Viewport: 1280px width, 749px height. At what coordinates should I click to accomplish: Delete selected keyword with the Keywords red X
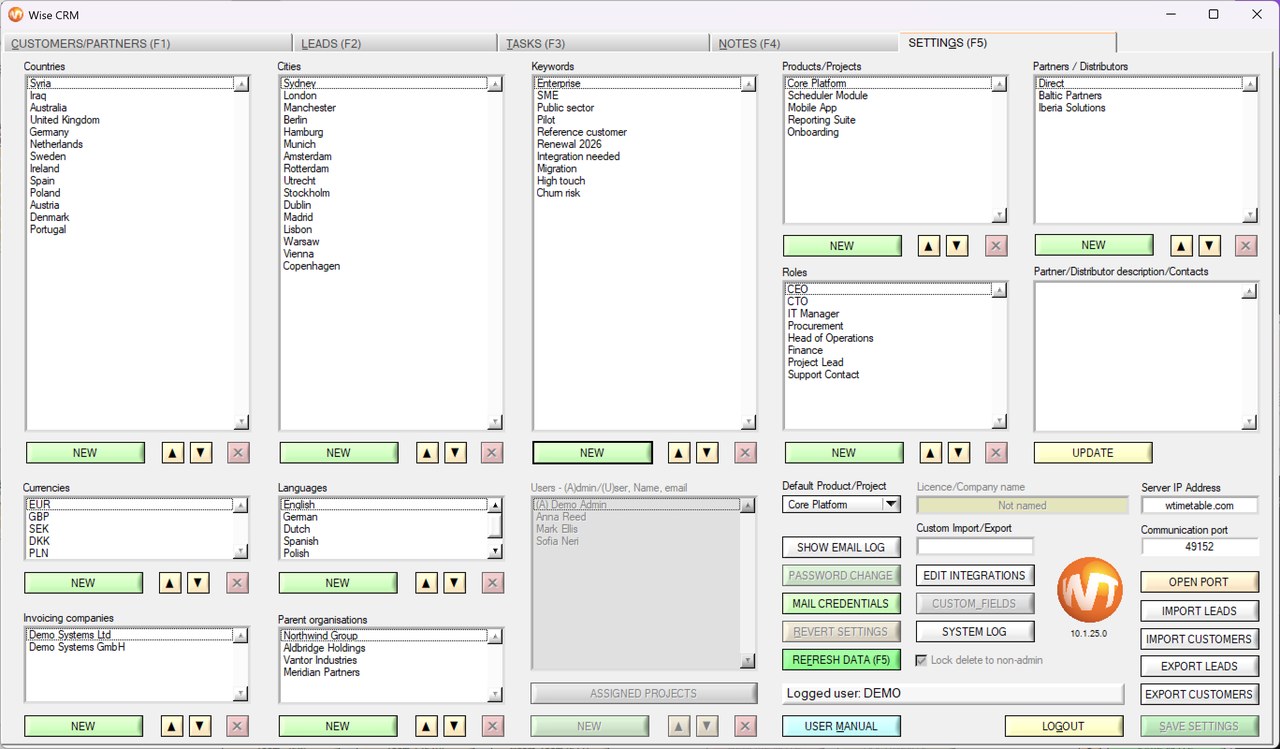point(745,453)
